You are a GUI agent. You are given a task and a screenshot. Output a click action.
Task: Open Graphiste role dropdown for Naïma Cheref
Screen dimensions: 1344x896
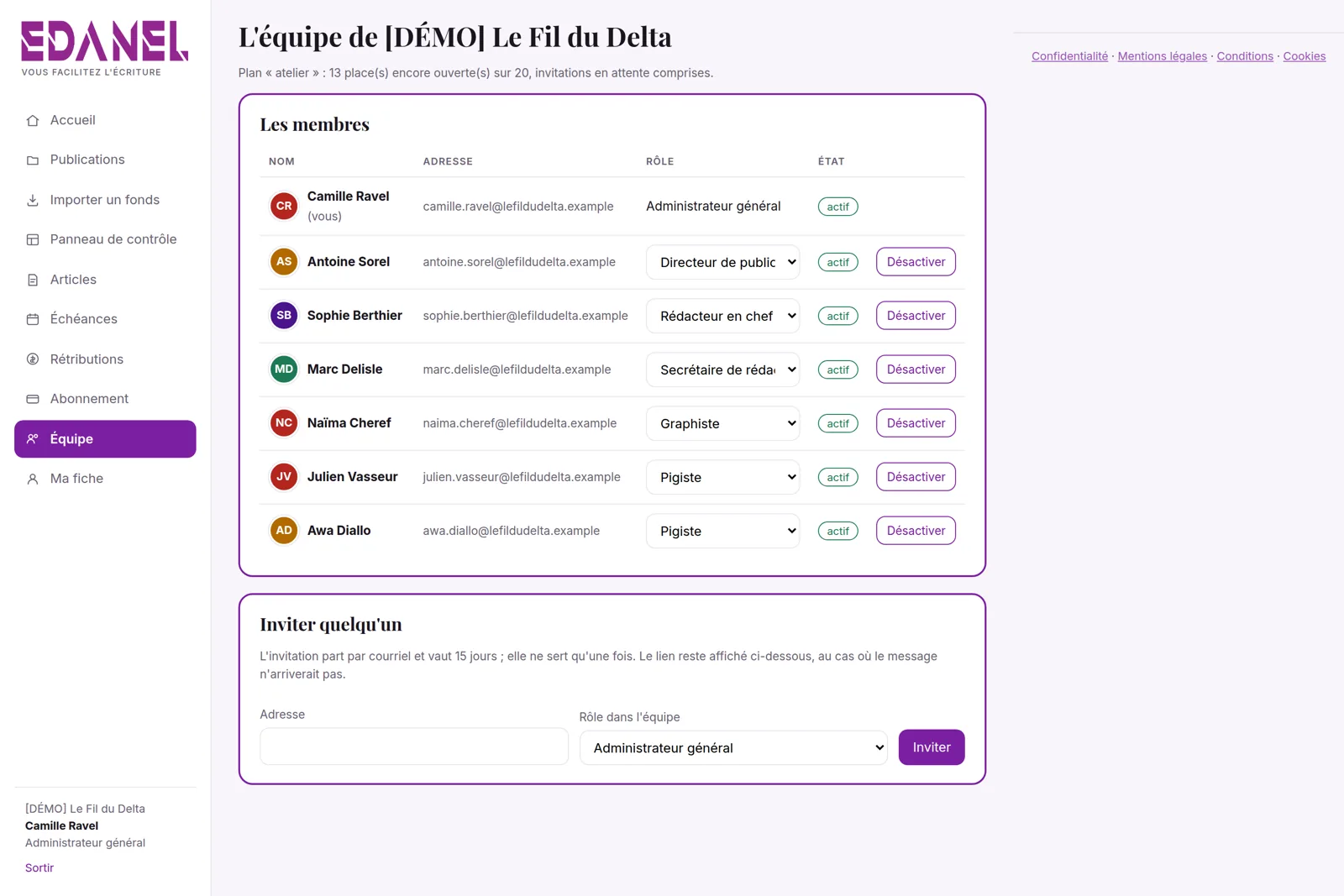722,423
